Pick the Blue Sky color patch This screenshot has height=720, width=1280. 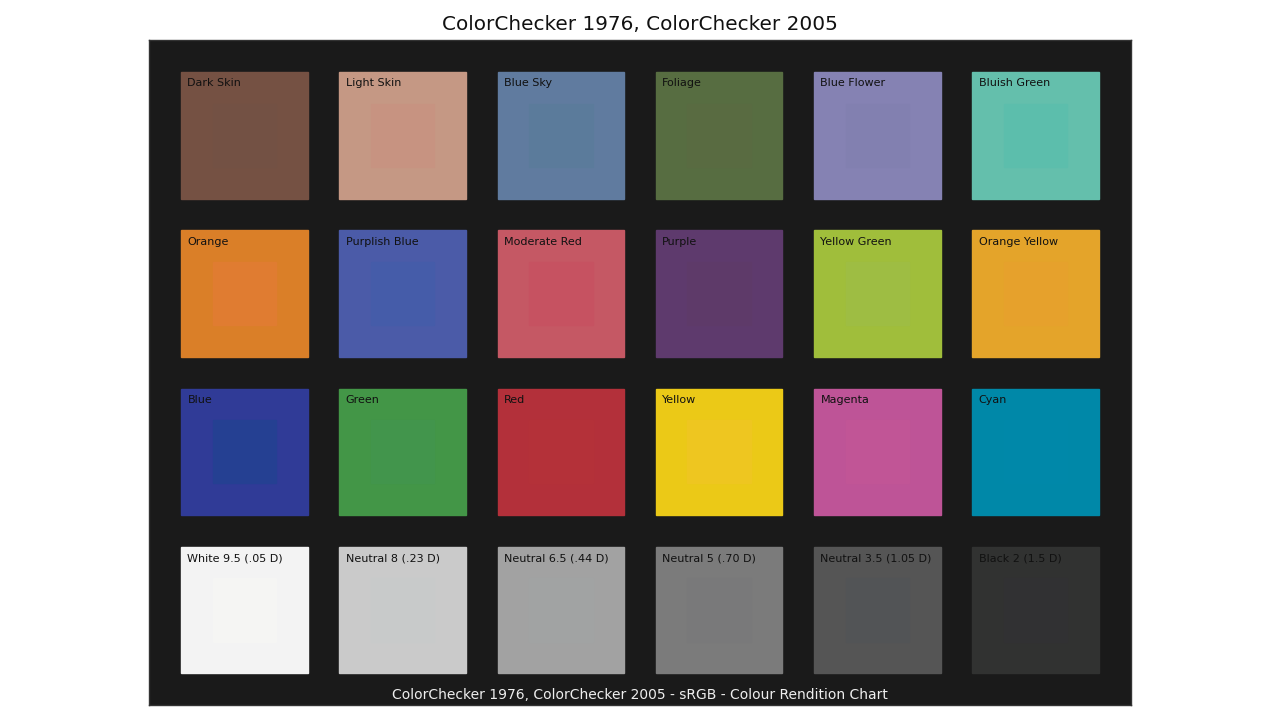tap(561, 136)
